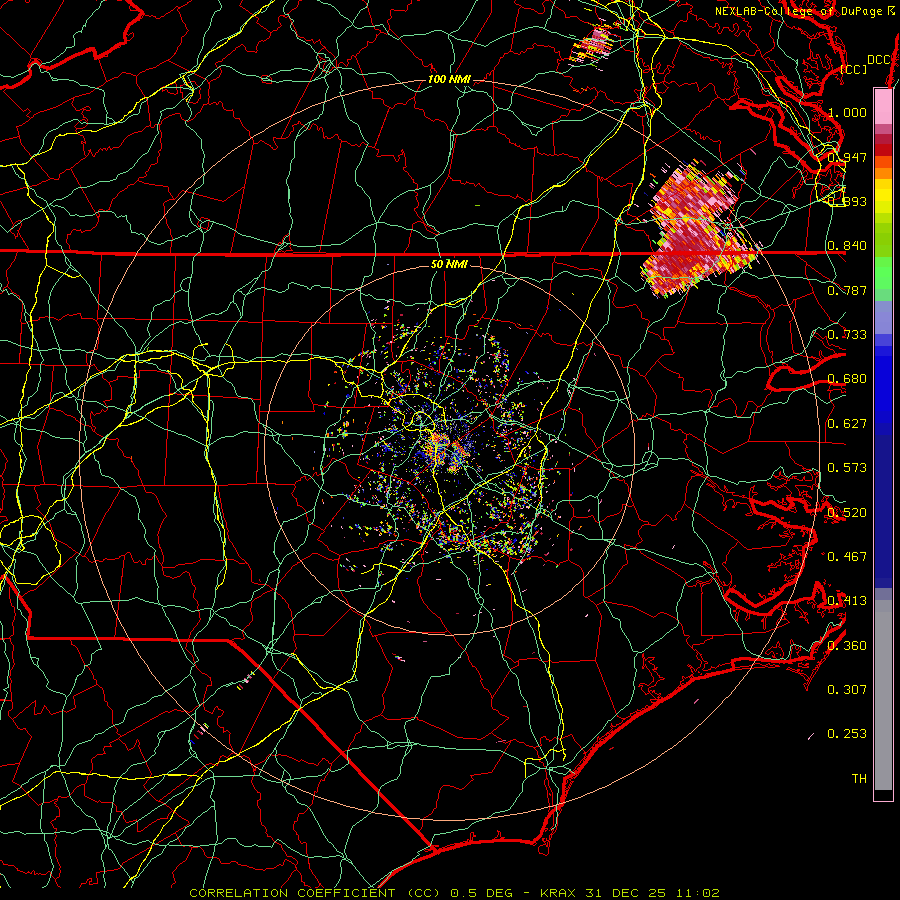Click the "0.5 DEG" elevation text
The height and width of the screenshot is (900, 900).
[x=480, y=893]
